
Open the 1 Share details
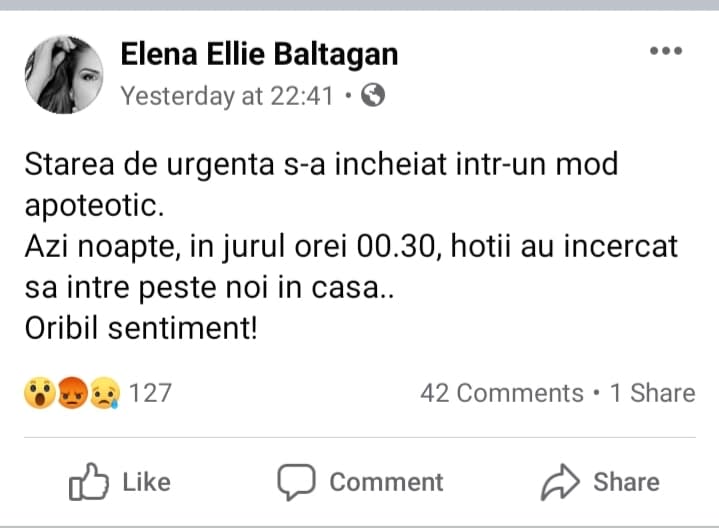pyautogui.click(x=652, y=393)
